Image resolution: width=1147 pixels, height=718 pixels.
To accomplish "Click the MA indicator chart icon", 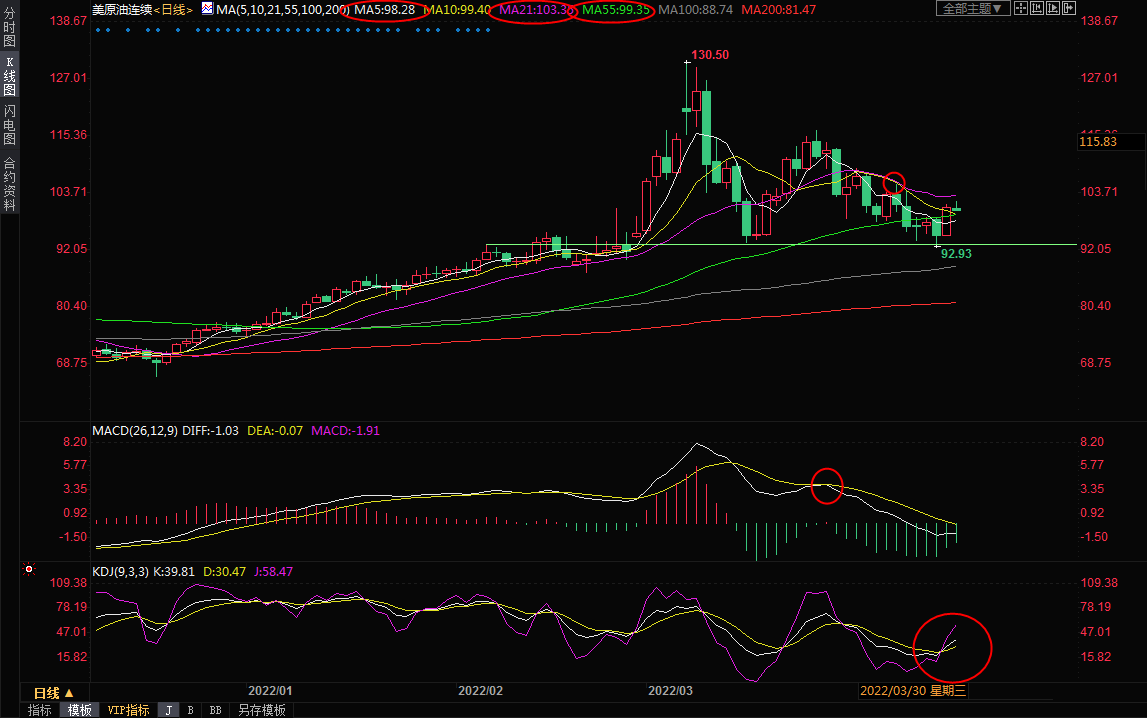I will (207, 9).
